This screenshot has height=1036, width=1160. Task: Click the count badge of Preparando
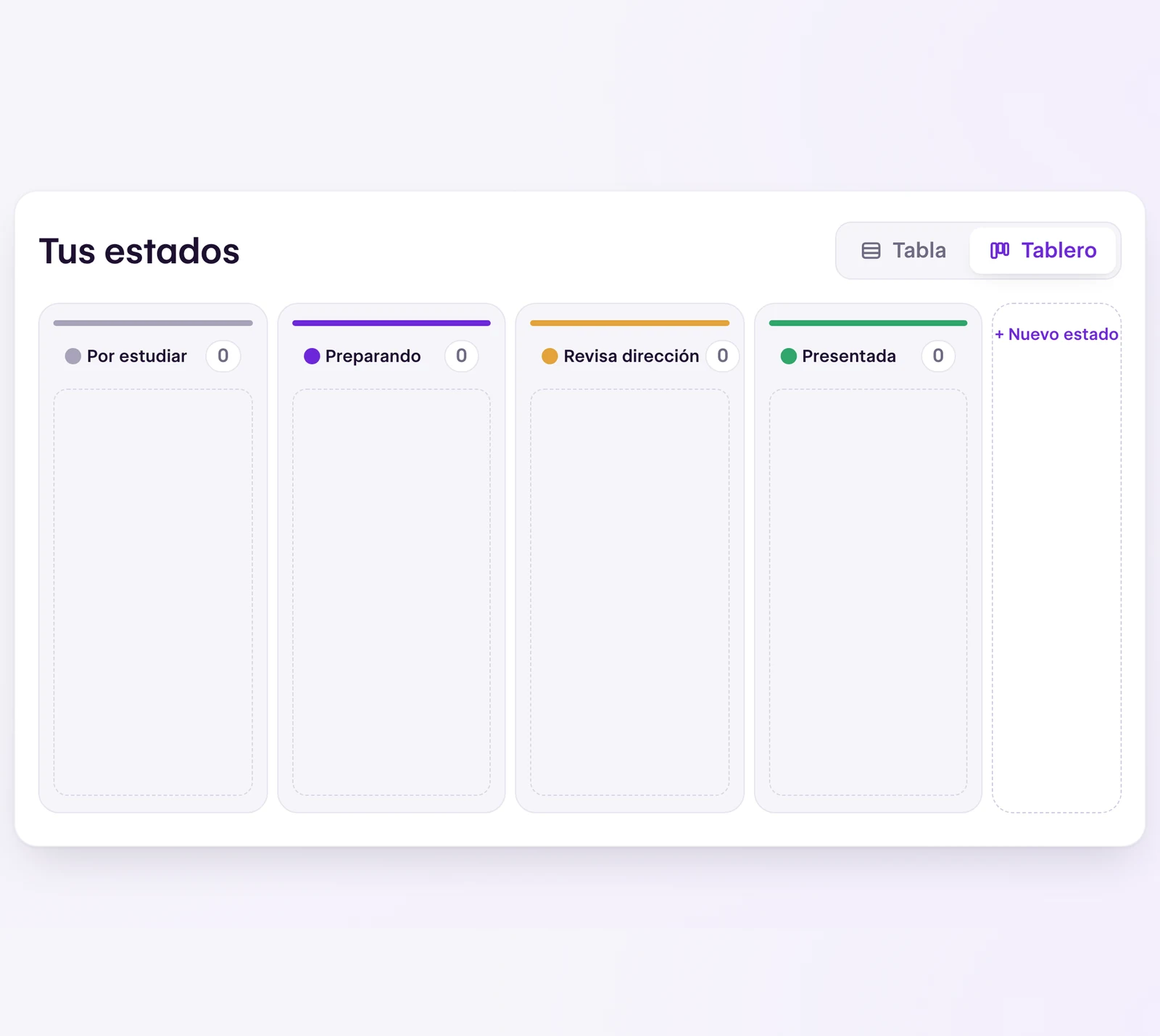coord(461,356)
